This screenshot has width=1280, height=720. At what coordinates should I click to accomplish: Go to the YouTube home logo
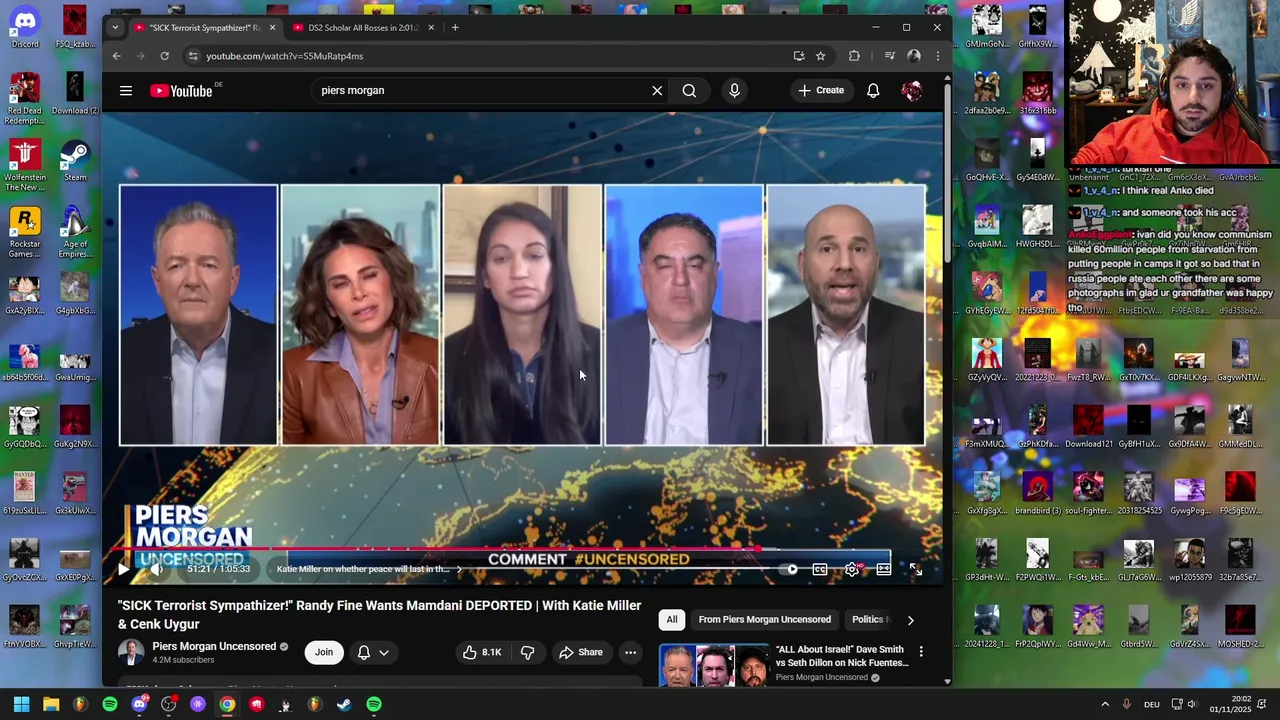(181, 91)
